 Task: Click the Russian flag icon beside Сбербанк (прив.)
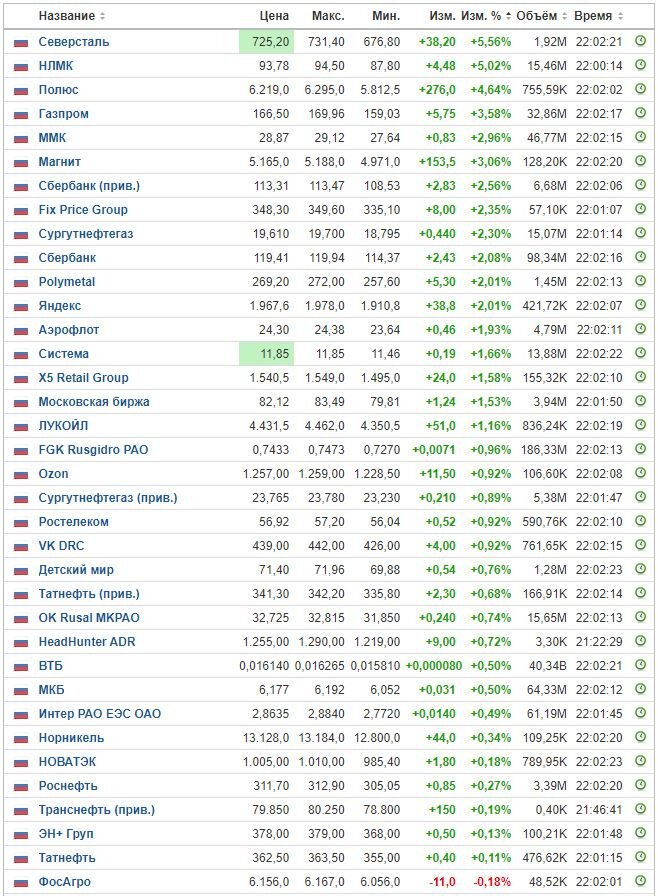[x=21, y=187]
